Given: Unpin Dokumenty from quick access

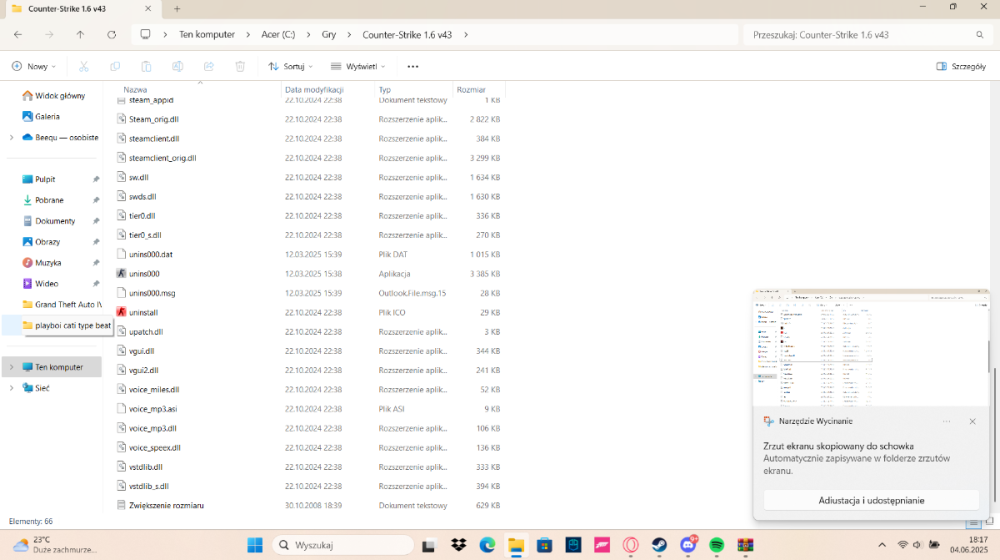Looking at the screenshot, I should point(96,221).
